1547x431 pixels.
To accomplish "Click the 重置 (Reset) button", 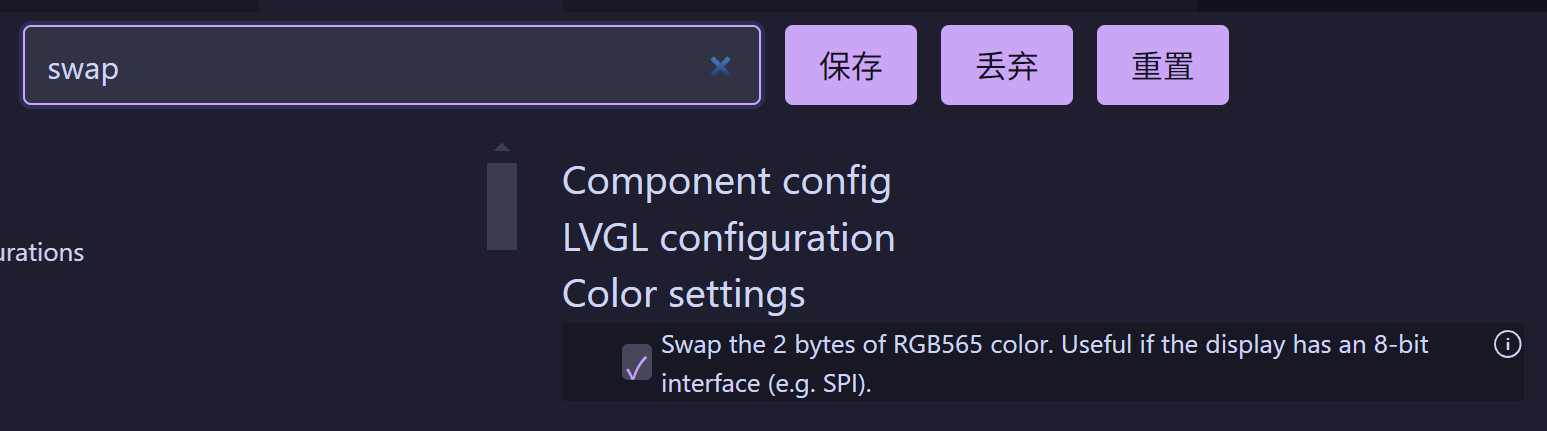I will coord(1162,66).
